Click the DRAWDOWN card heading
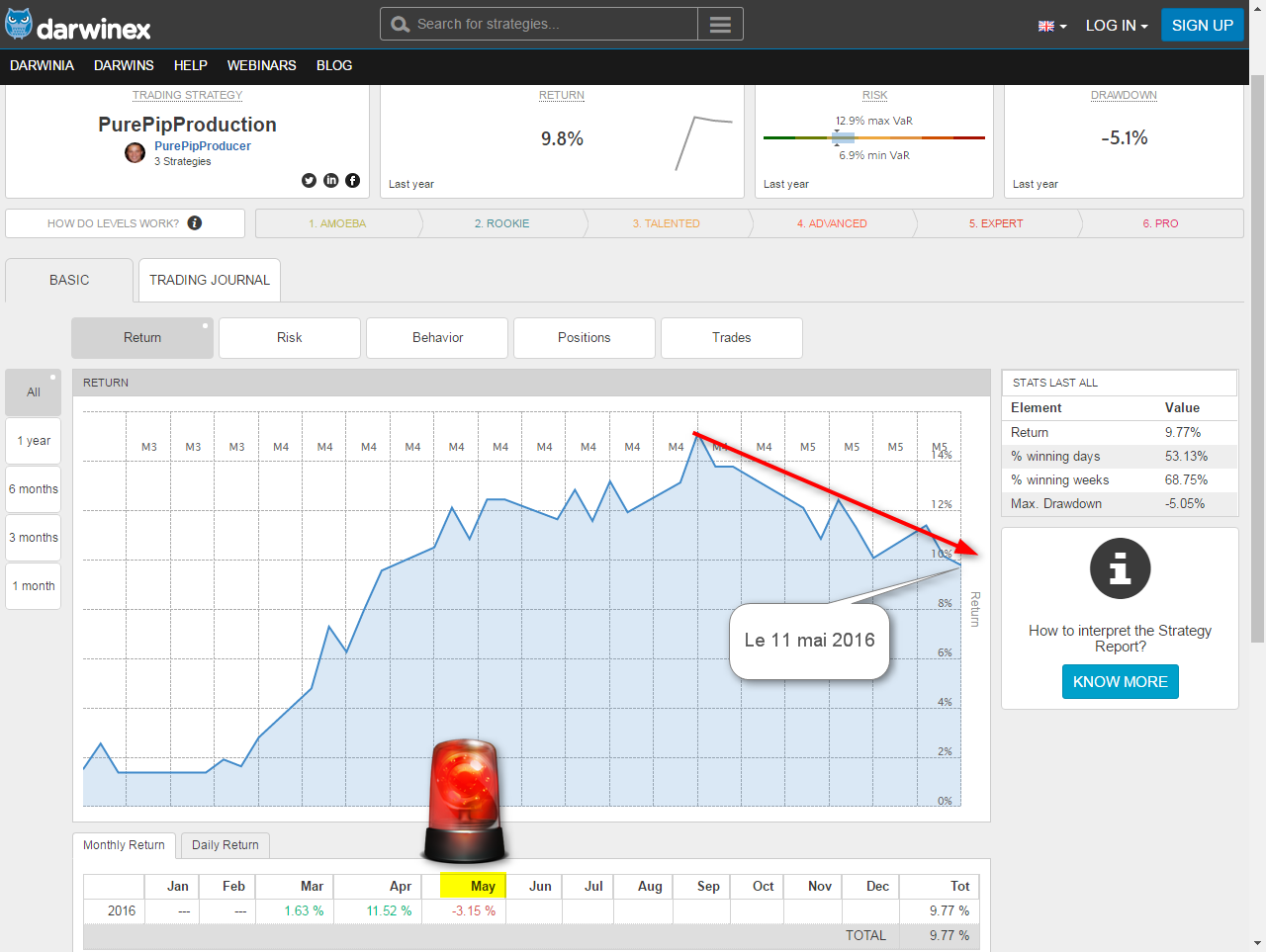 tap(1124, 95)
